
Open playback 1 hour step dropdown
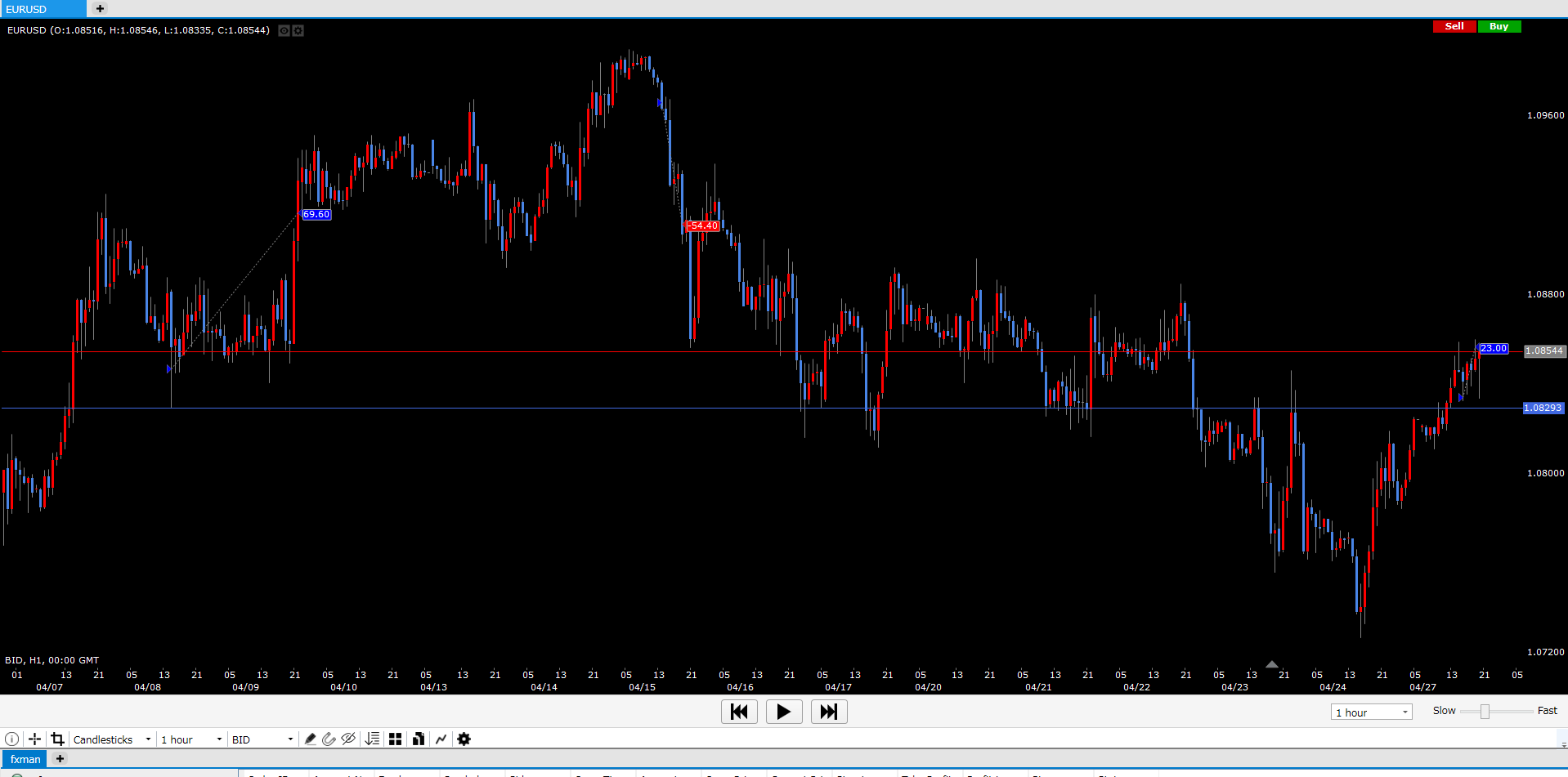pyautogui.click(x=1371, y=712)
